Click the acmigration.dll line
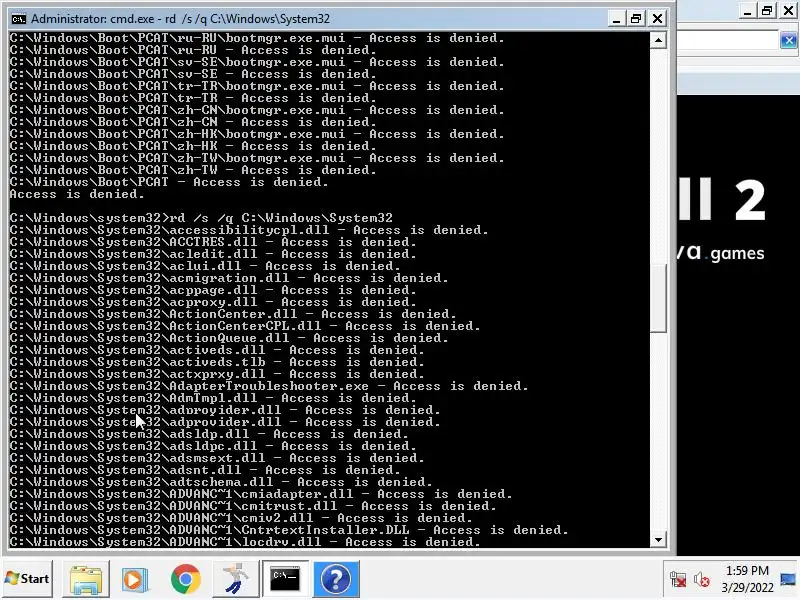The height and width of the screenshot is (600, 800). [x=229, y=278]
